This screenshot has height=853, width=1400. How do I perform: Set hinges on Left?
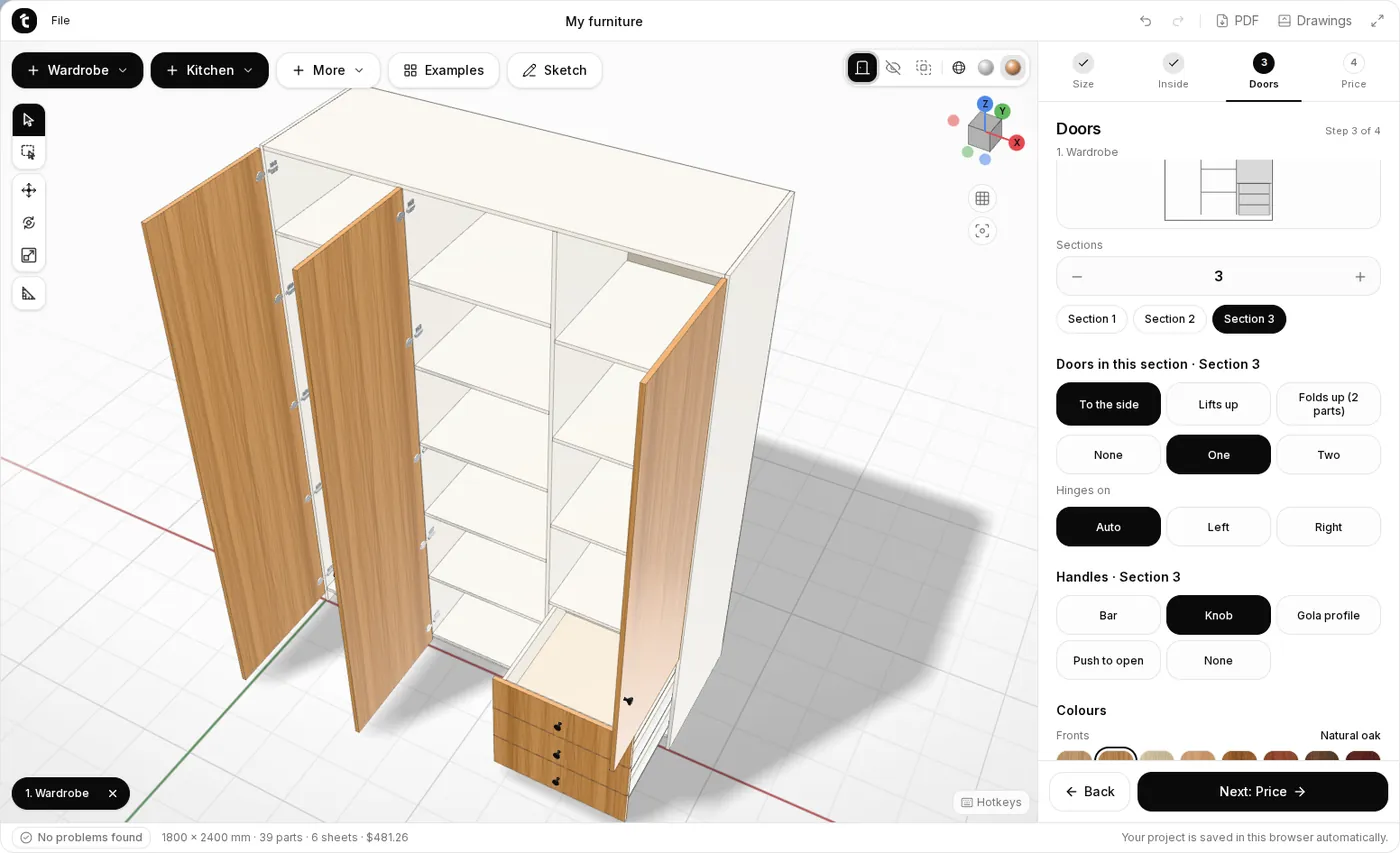point(1218,527)
